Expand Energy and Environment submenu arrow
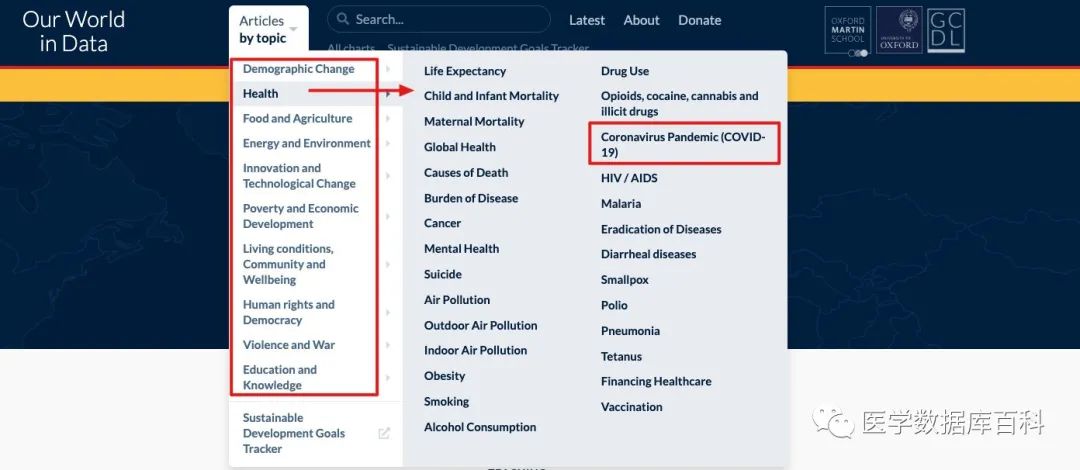1080x470 pixels. (x=388, y=143)
